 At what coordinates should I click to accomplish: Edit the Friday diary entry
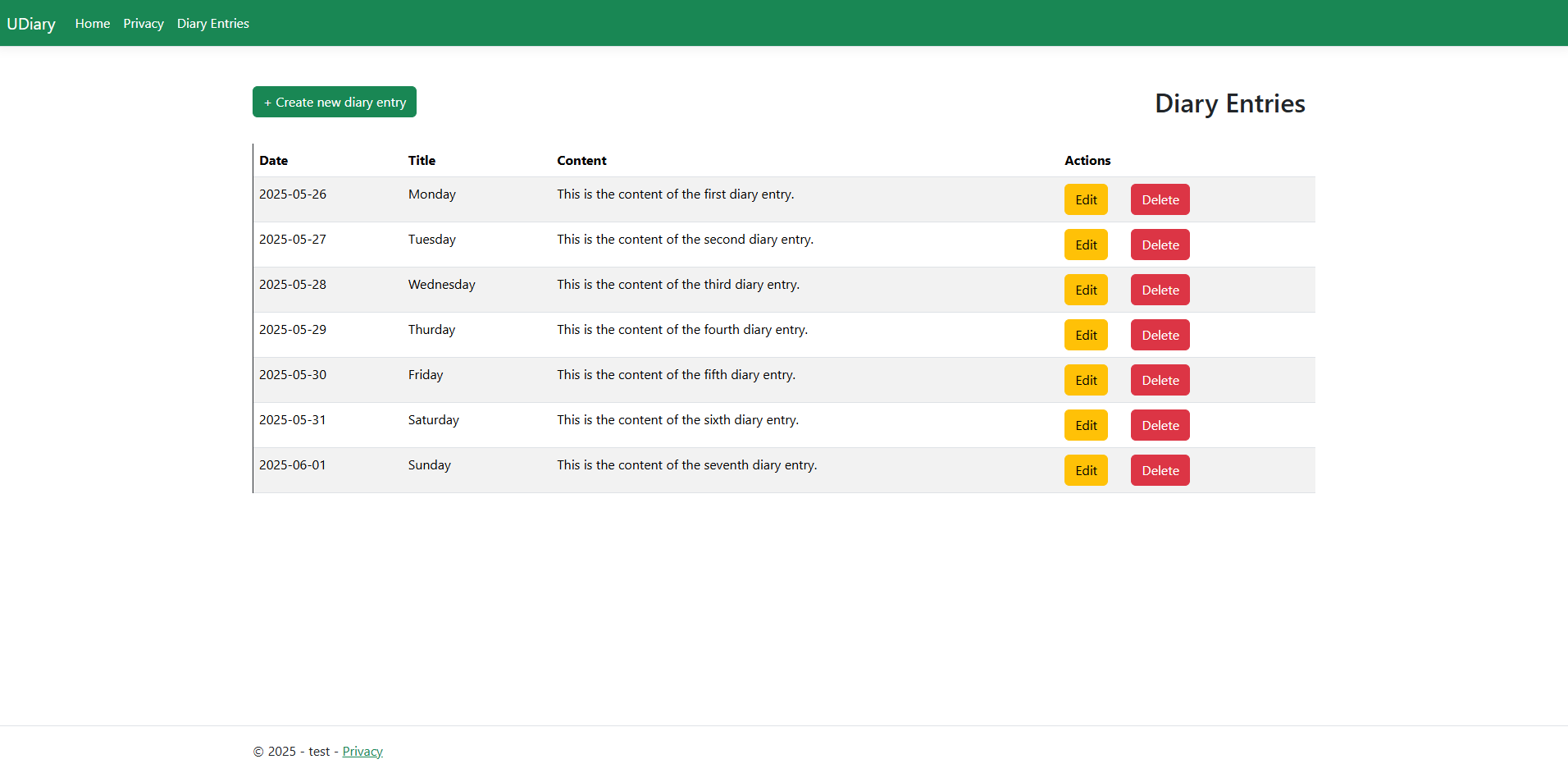[x=1086, y=380]
